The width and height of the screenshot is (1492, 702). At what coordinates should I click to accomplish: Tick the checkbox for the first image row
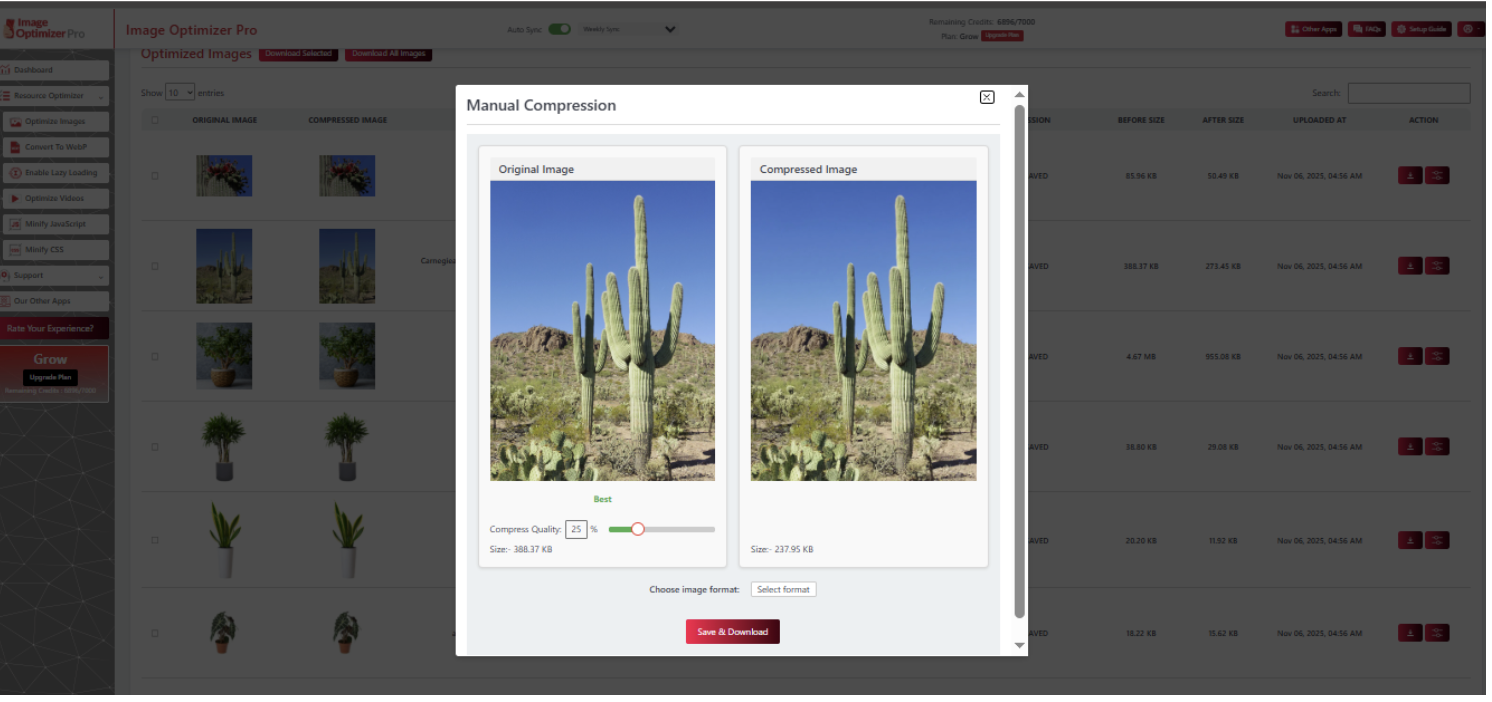[x=154, y=176]
